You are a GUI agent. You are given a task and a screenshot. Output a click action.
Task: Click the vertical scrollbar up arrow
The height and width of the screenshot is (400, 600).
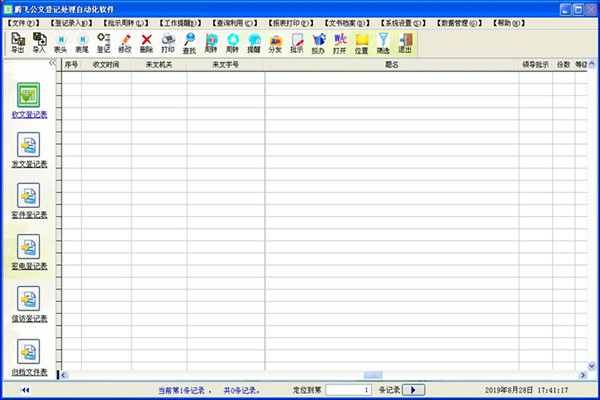[x=592, y=64]
